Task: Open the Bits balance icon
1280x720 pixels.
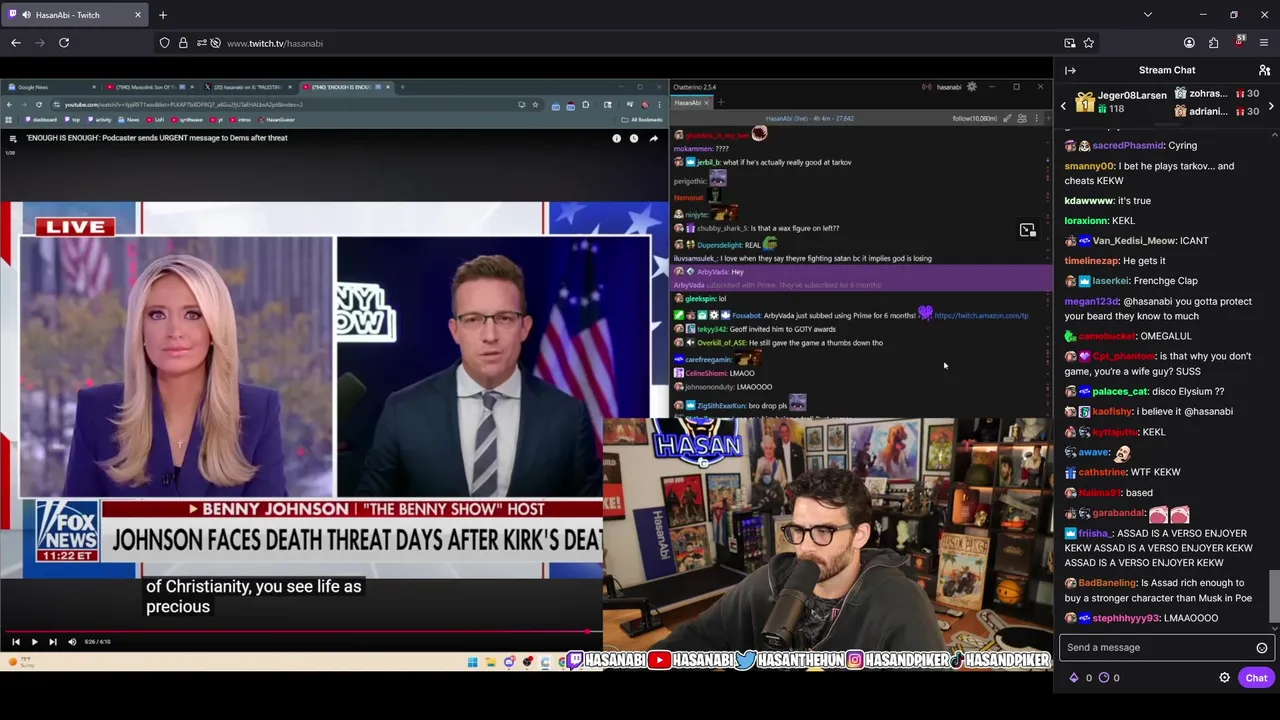Action: click(1074, 678)
